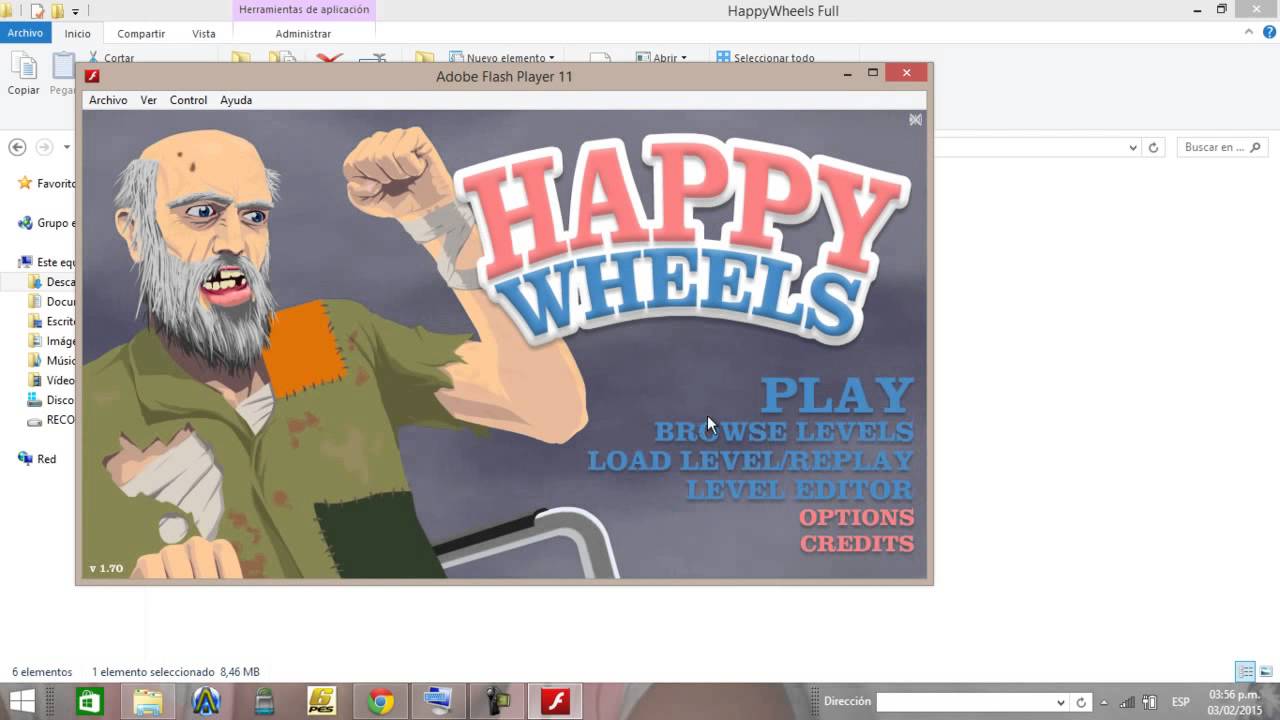Refresh the Explorer folder view
1280x720 pixels.
[x=1153, y=147]
